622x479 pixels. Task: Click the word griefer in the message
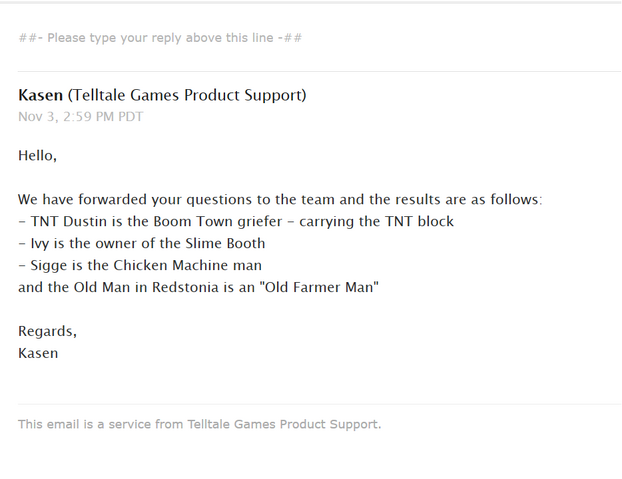[x=260, y=221]
